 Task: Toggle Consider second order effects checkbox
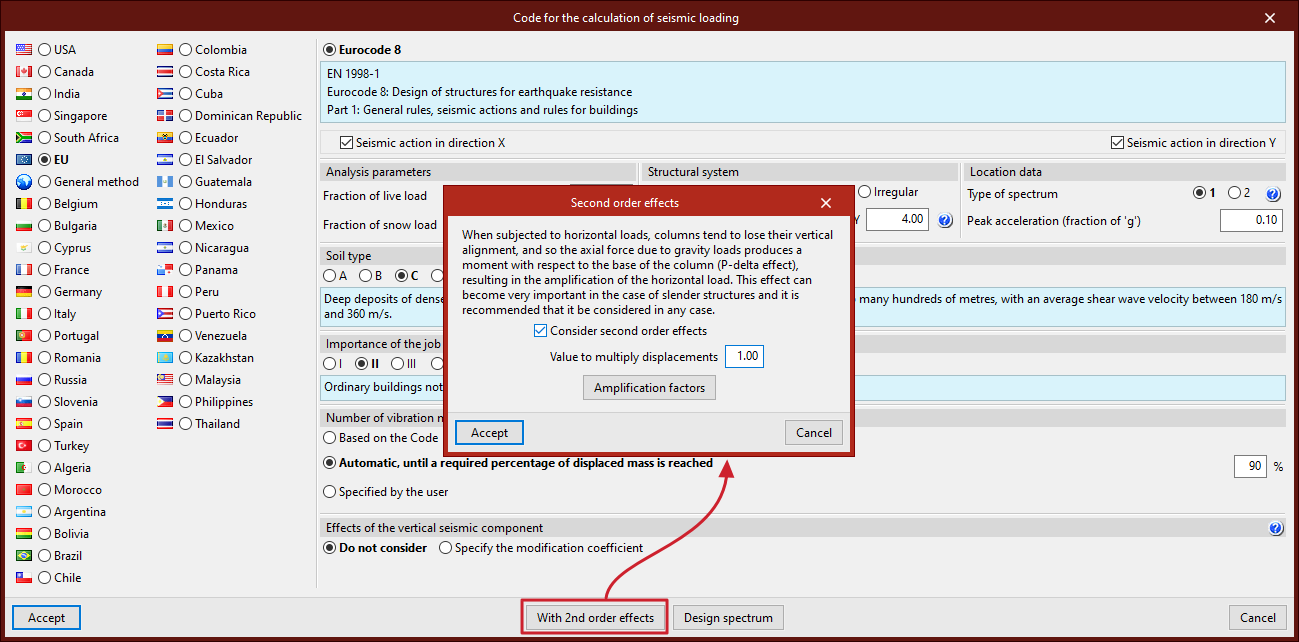(x=541, y=331)
